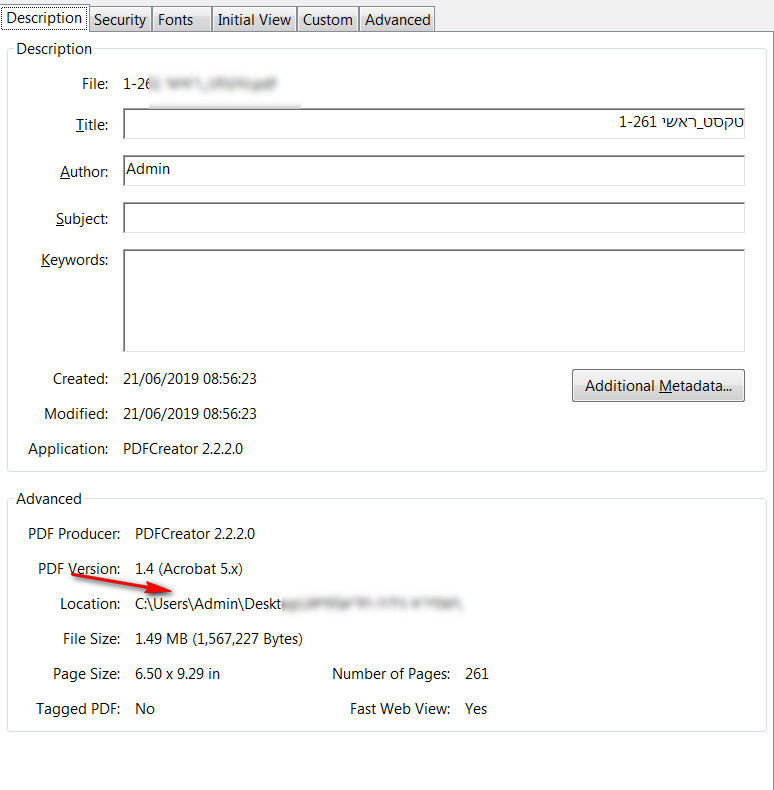Click the Fast Web View label
The height and width of the screenshot is (790, 774).
pos(400,709)
